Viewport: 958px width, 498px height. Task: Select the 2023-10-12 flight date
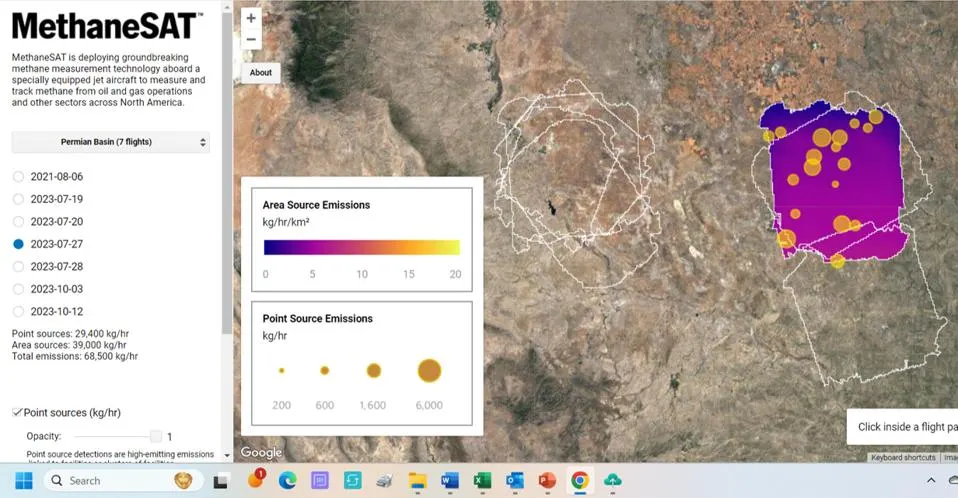click(x=18, y=311)
